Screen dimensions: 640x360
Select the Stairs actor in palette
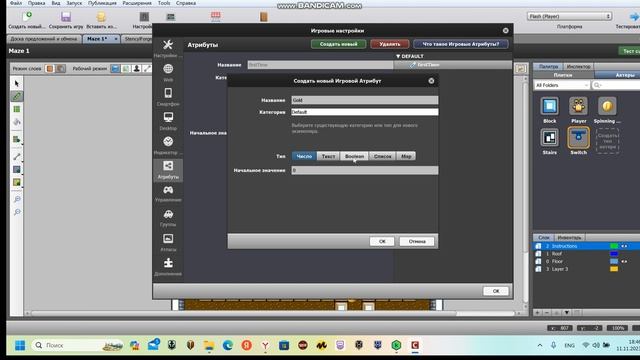coord(549,138)
